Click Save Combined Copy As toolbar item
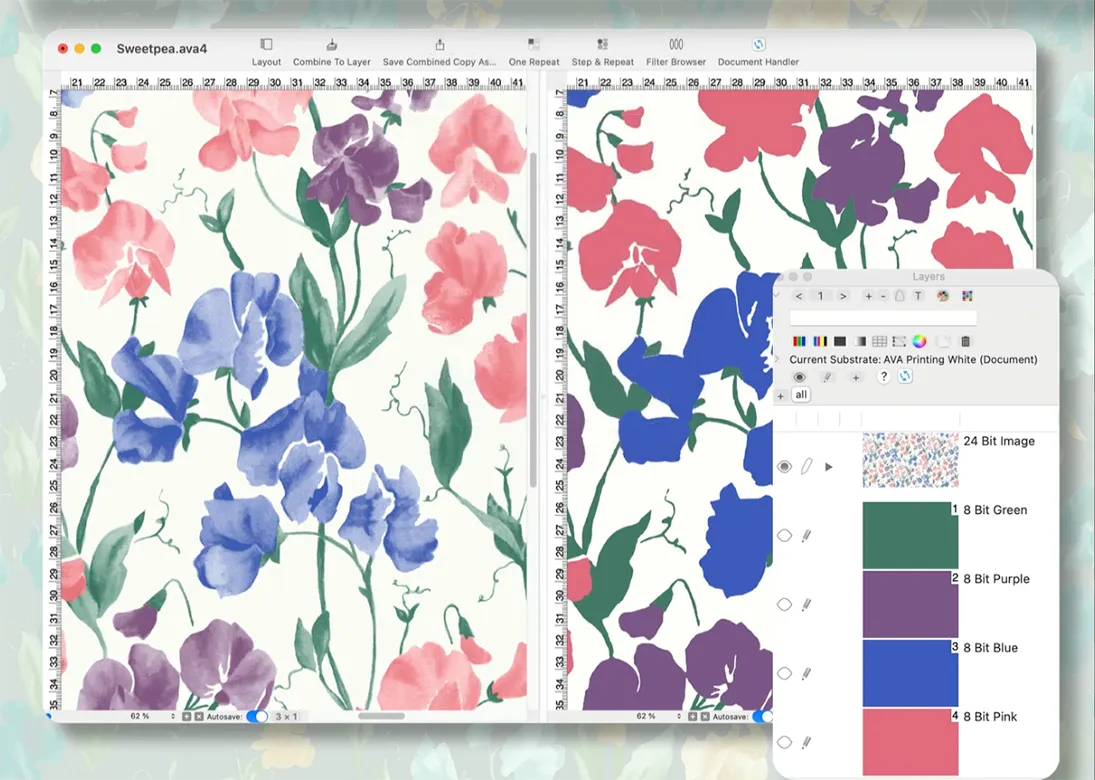1095x780 pixels. click(x=439, y=45)
